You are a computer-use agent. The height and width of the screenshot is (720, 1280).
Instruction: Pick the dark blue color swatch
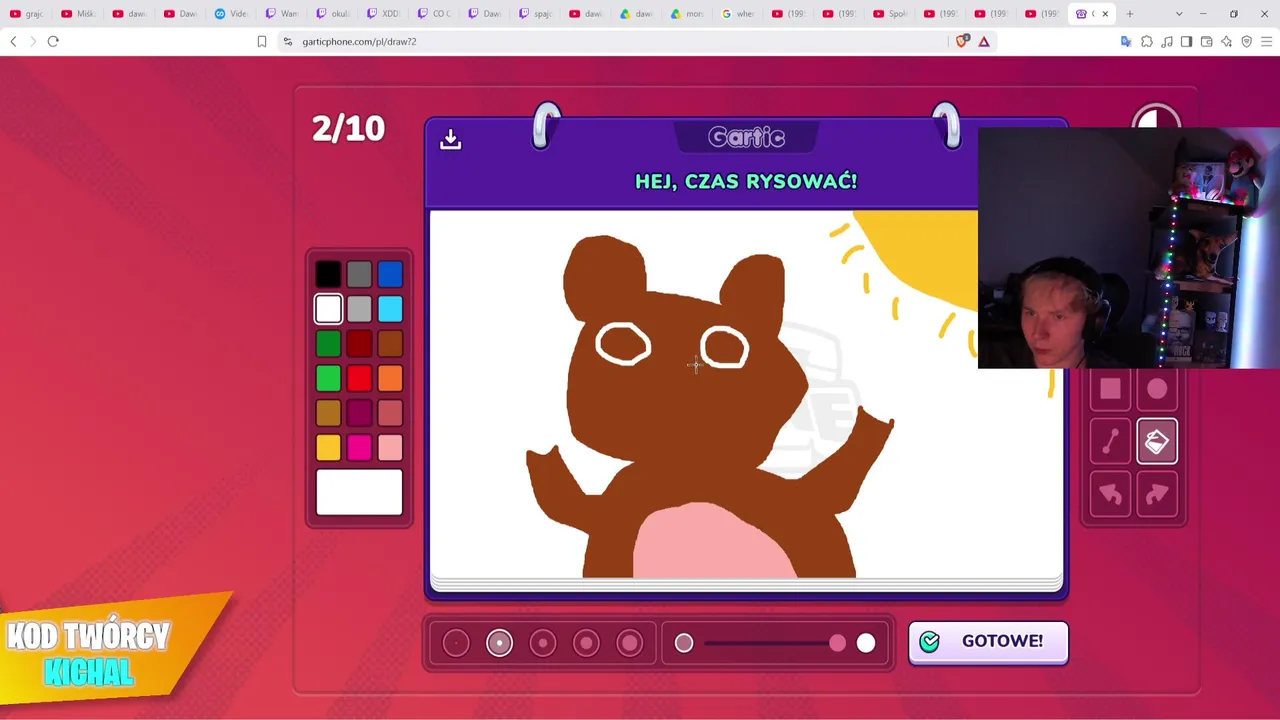pos(390,274)
